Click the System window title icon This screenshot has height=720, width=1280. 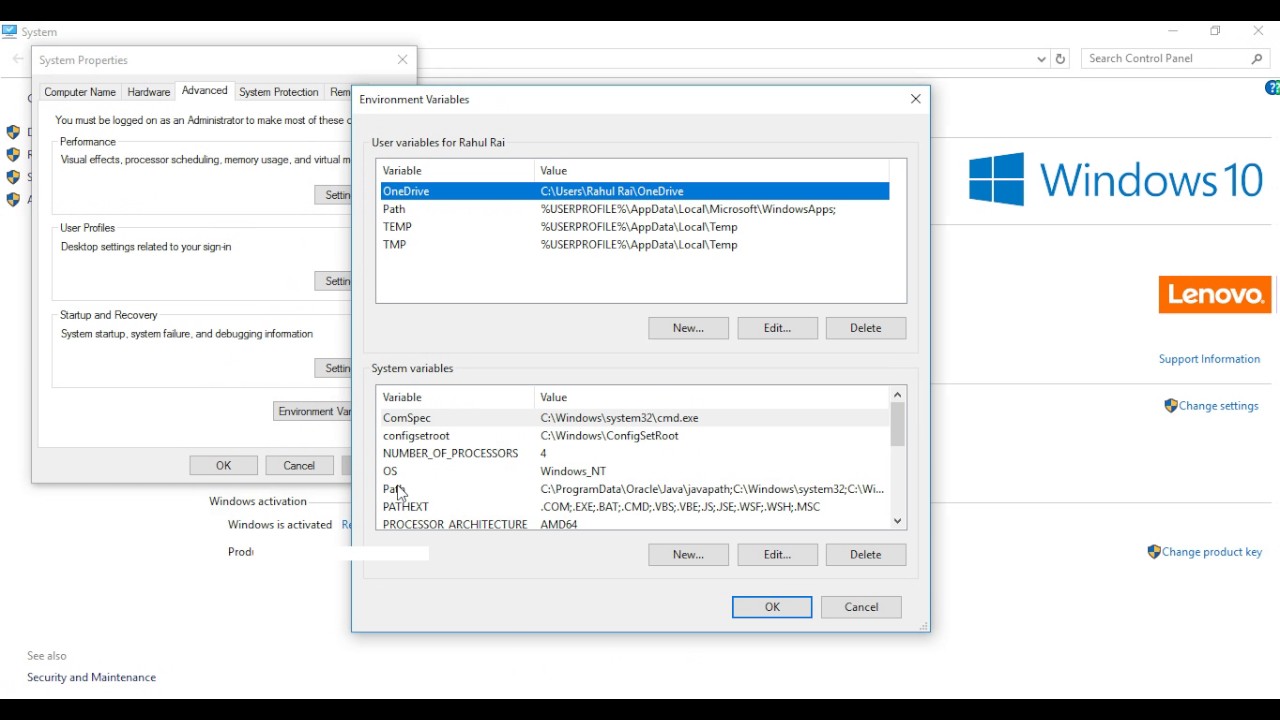click(x=10, y=32)
